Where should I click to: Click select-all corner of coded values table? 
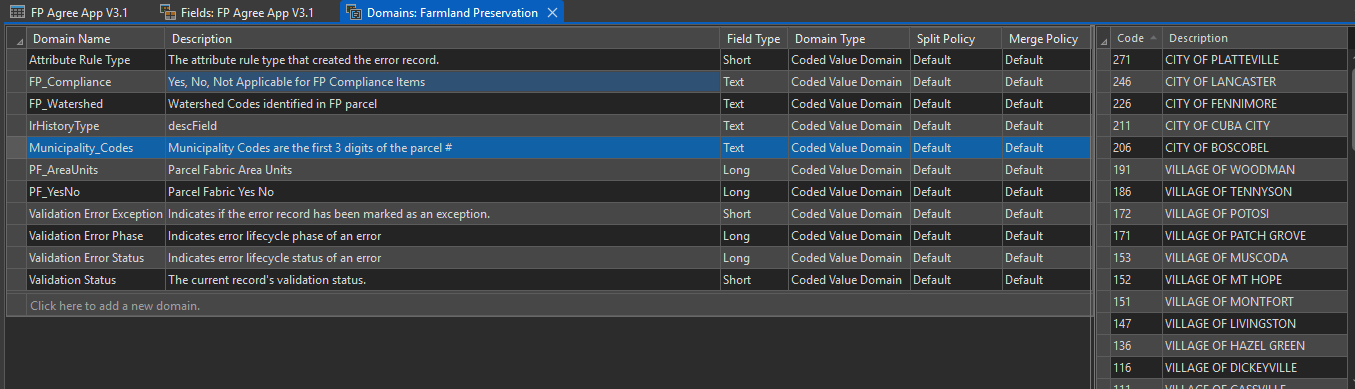tap(1104, 39)
